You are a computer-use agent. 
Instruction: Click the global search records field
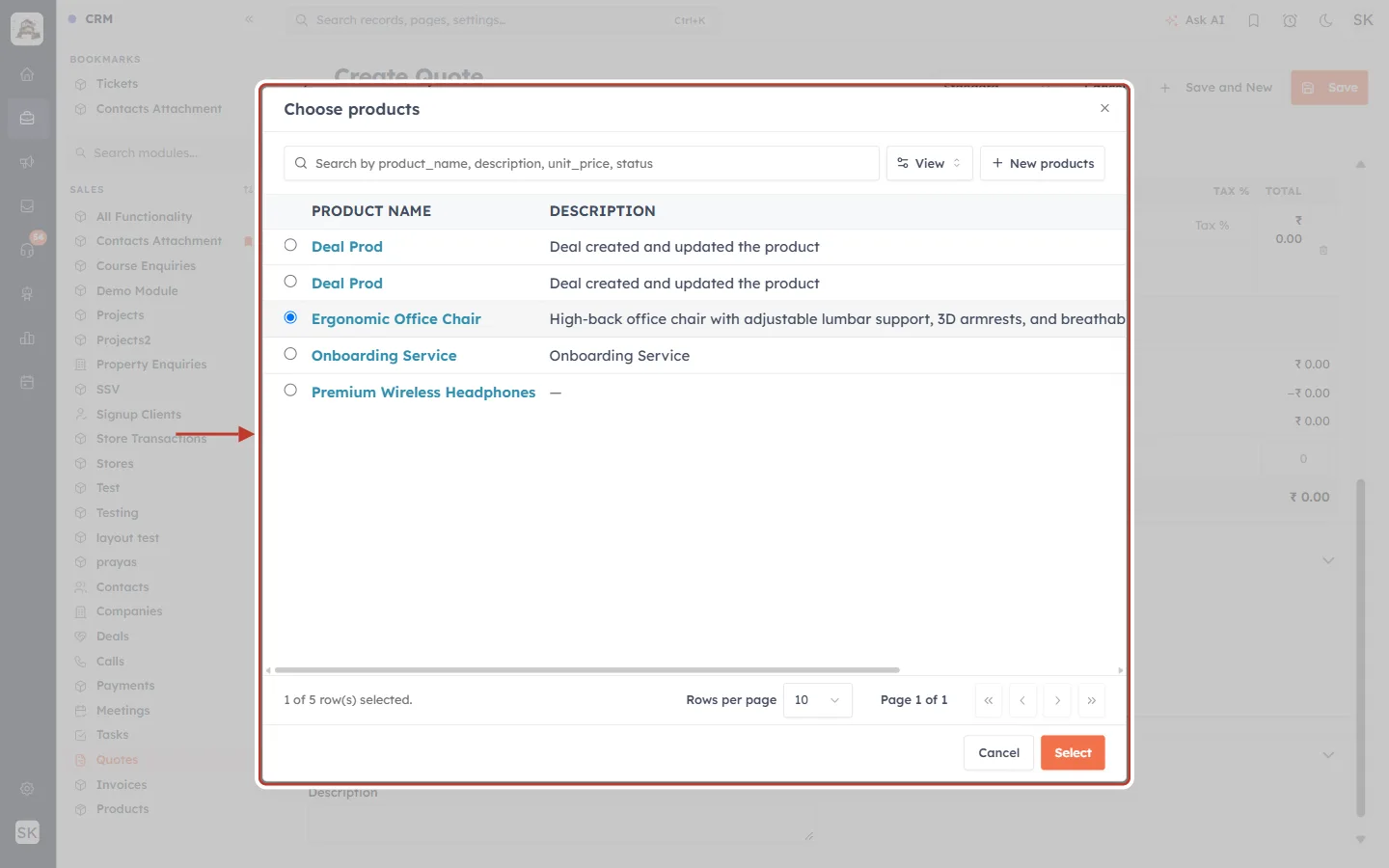502,20
